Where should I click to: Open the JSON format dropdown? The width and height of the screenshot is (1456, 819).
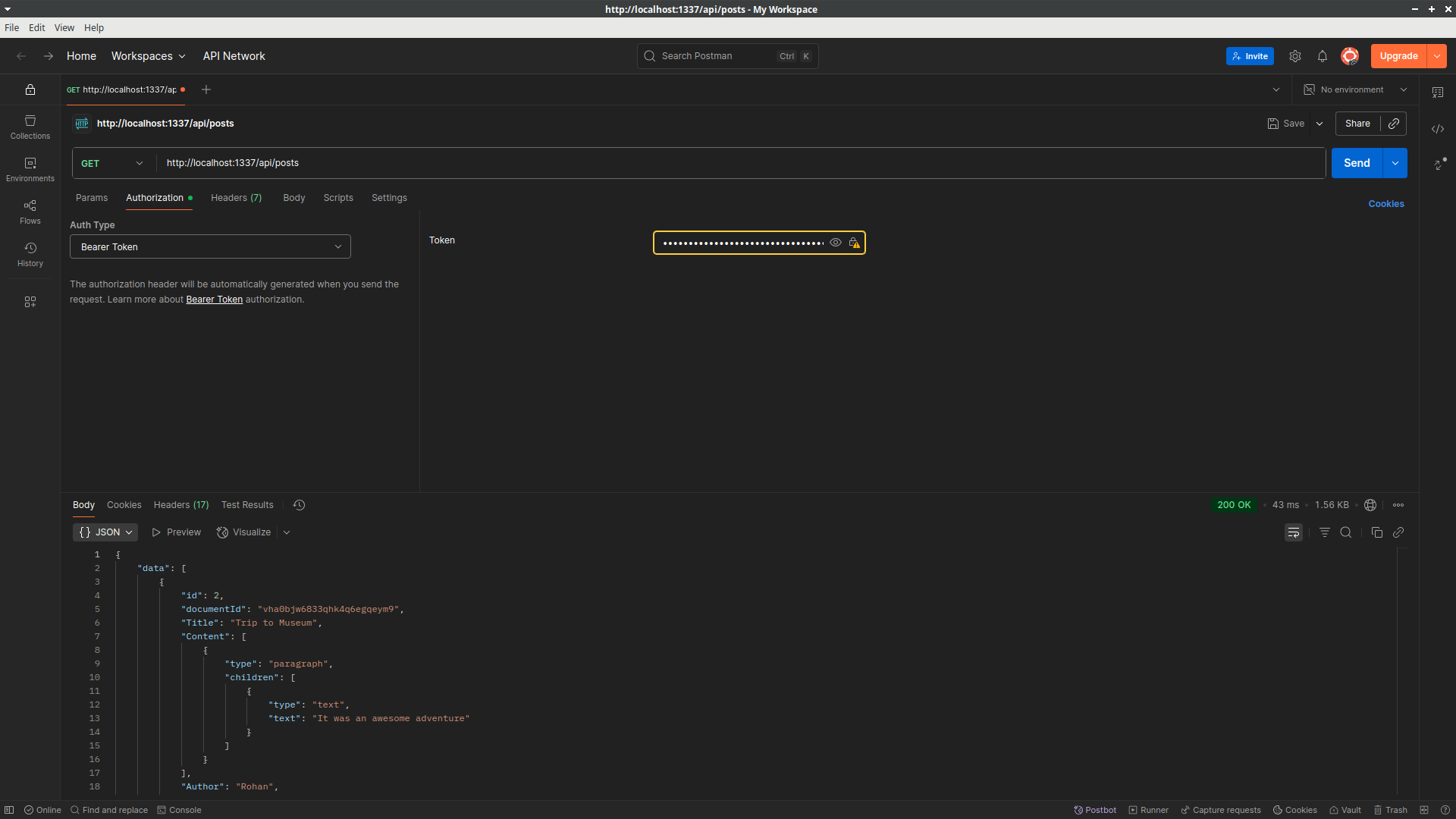click(x=105, y=532)
